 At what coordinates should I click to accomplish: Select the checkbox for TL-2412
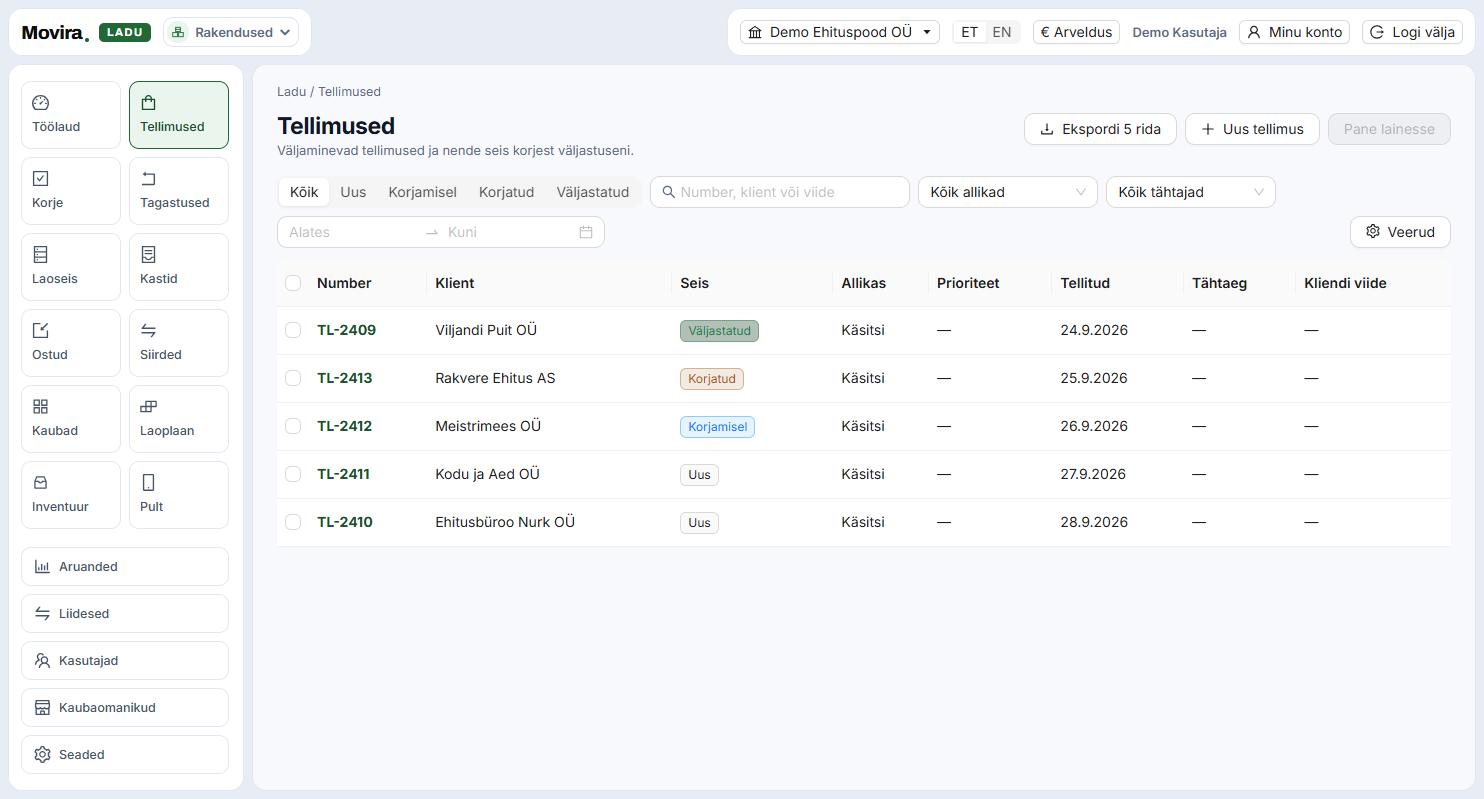[293, 426]
